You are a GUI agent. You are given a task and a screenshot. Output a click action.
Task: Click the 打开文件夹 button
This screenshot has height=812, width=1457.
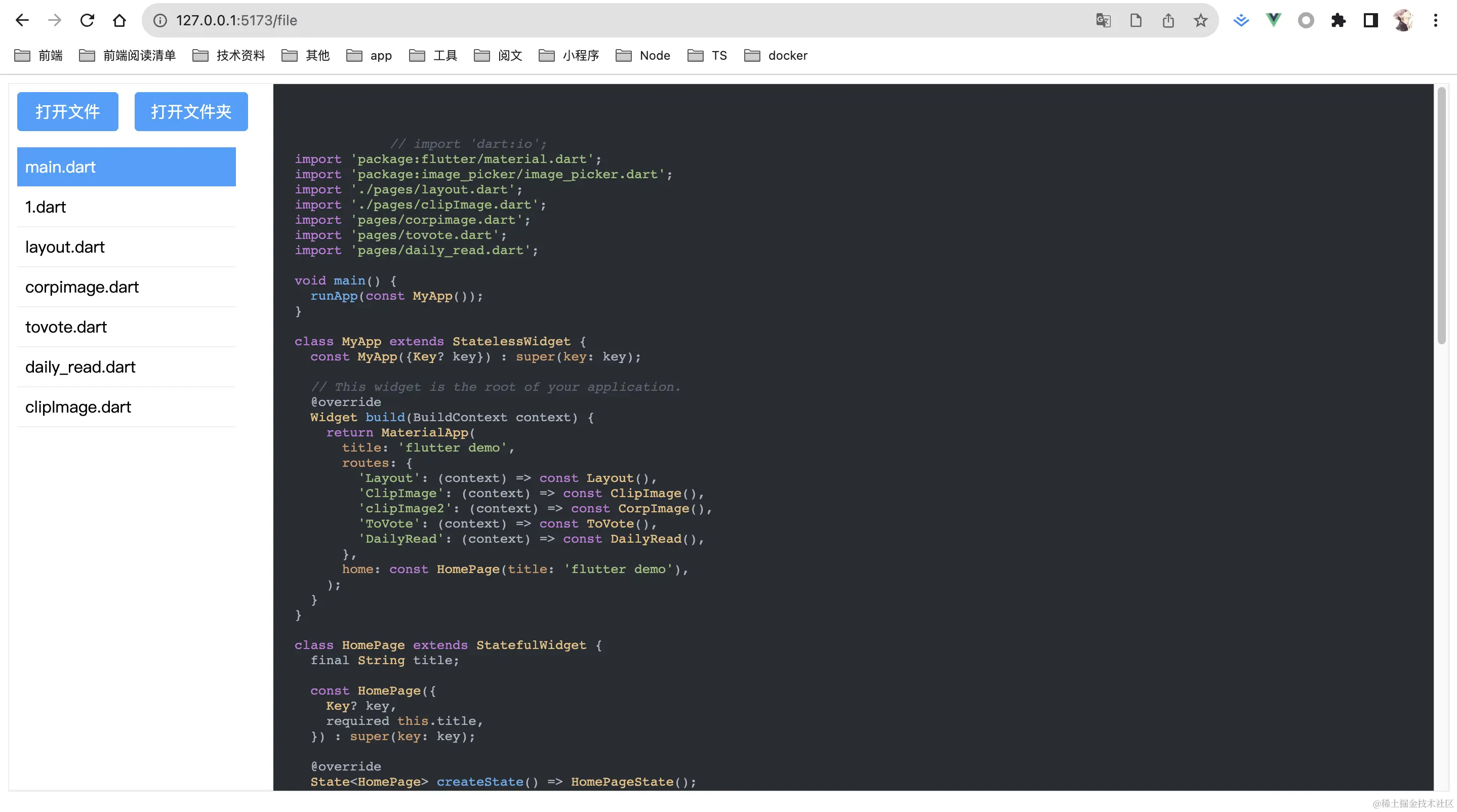[191, 111]
